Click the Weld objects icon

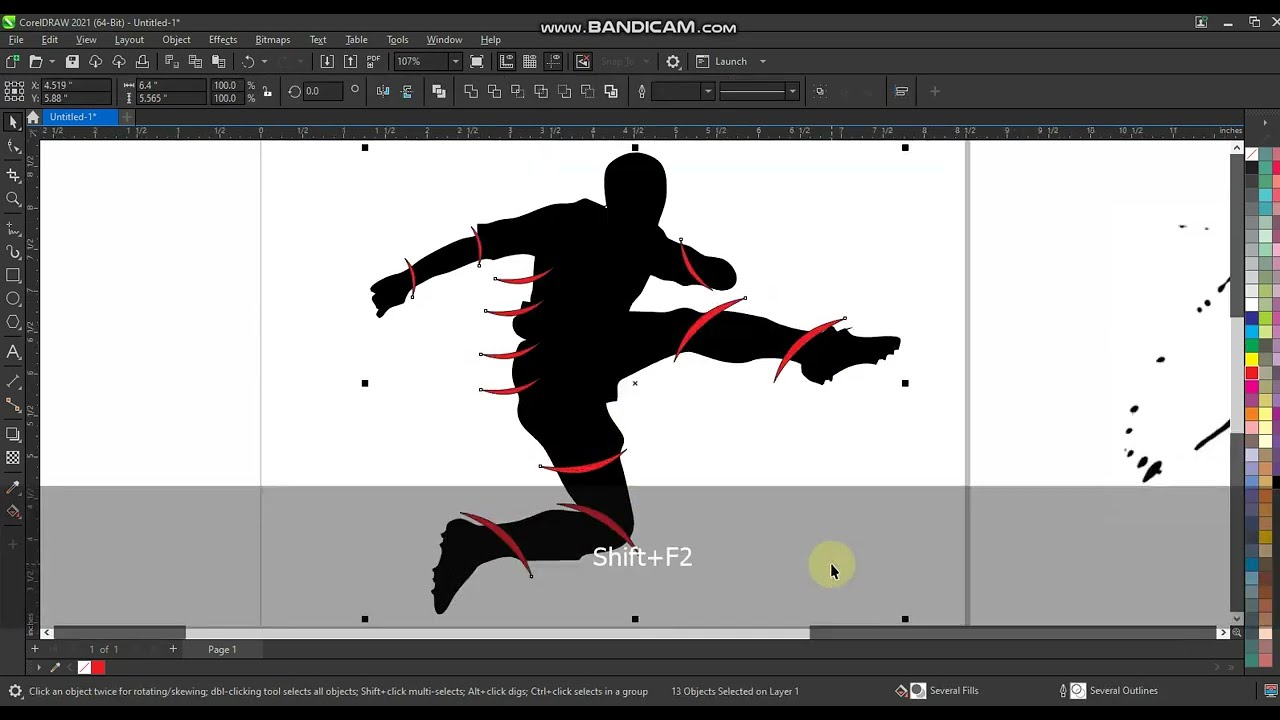coord(471,92)
